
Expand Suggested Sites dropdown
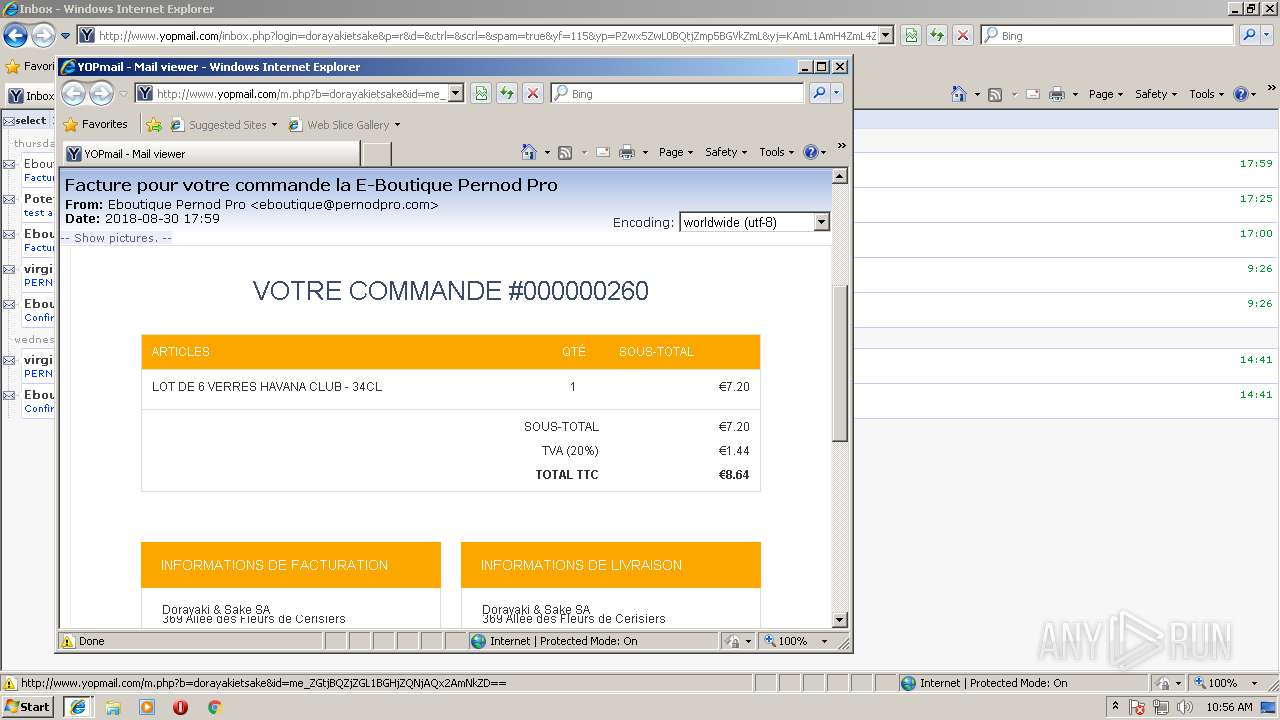pyautogui.click(x=274, y=125)
